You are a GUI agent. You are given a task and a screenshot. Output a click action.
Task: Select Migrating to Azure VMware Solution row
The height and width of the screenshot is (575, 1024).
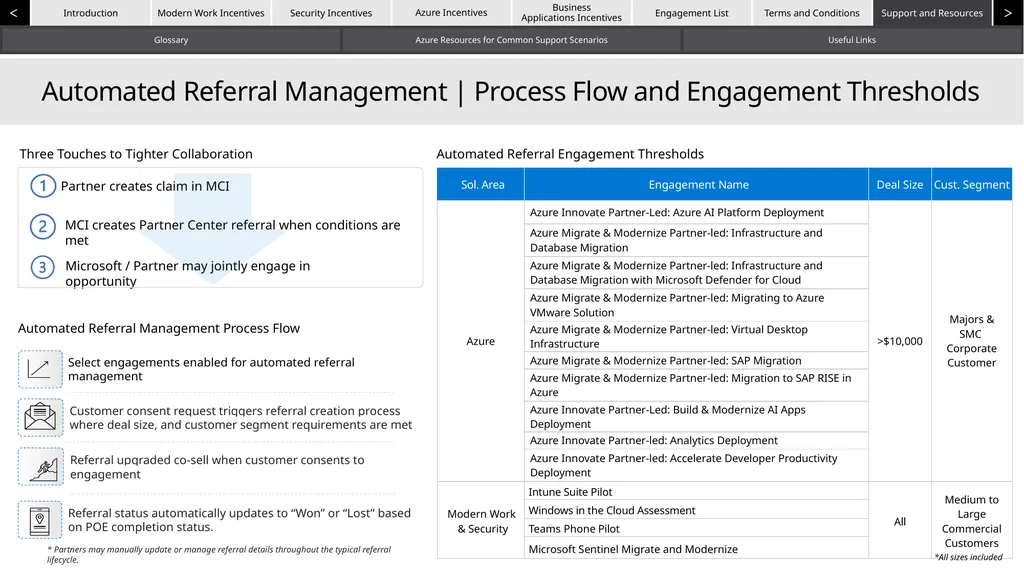697,305
